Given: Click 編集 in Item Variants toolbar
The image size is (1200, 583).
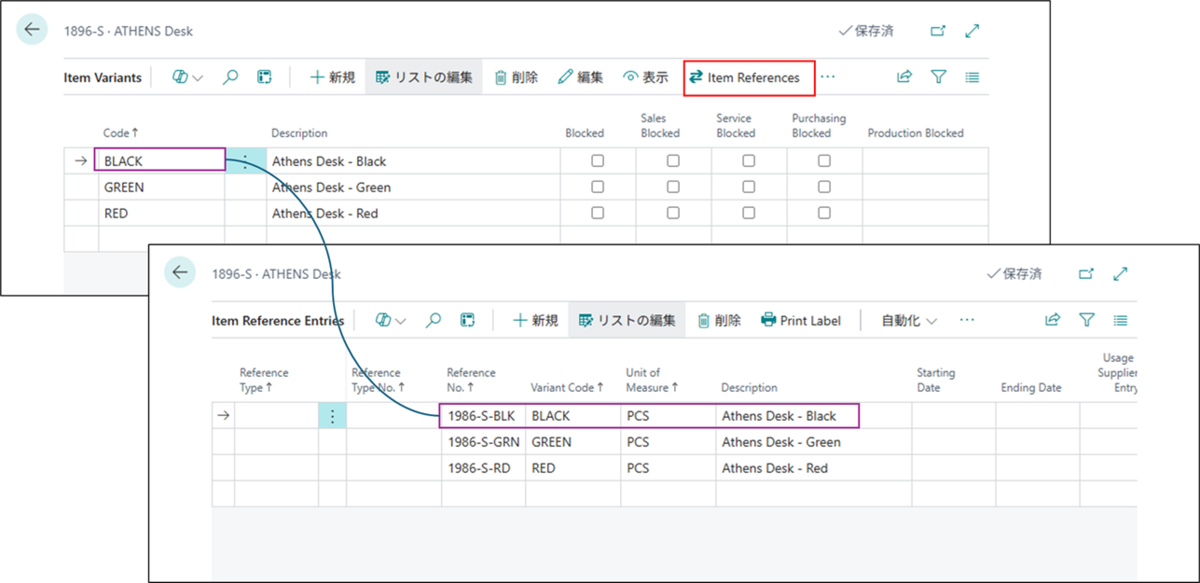Looking at the screenshot, I should click(x=581, y=77).
